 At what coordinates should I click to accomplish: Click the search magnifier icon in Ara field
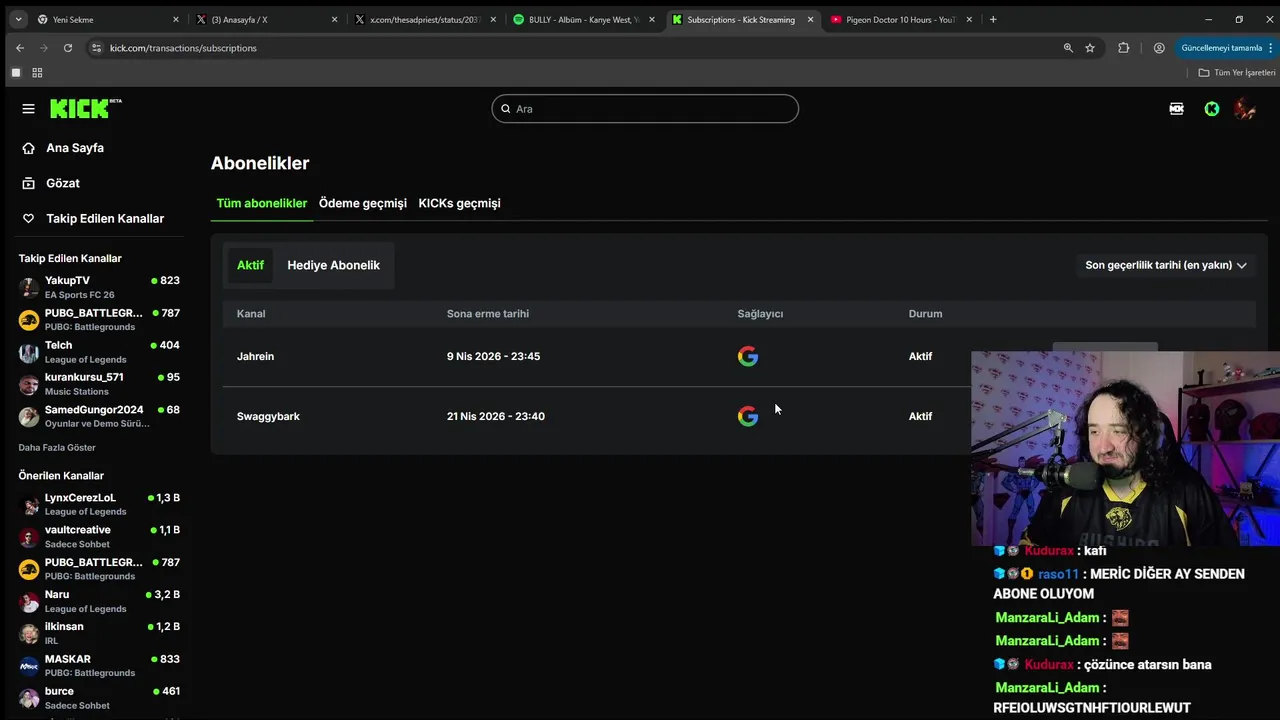click(506, 109)
